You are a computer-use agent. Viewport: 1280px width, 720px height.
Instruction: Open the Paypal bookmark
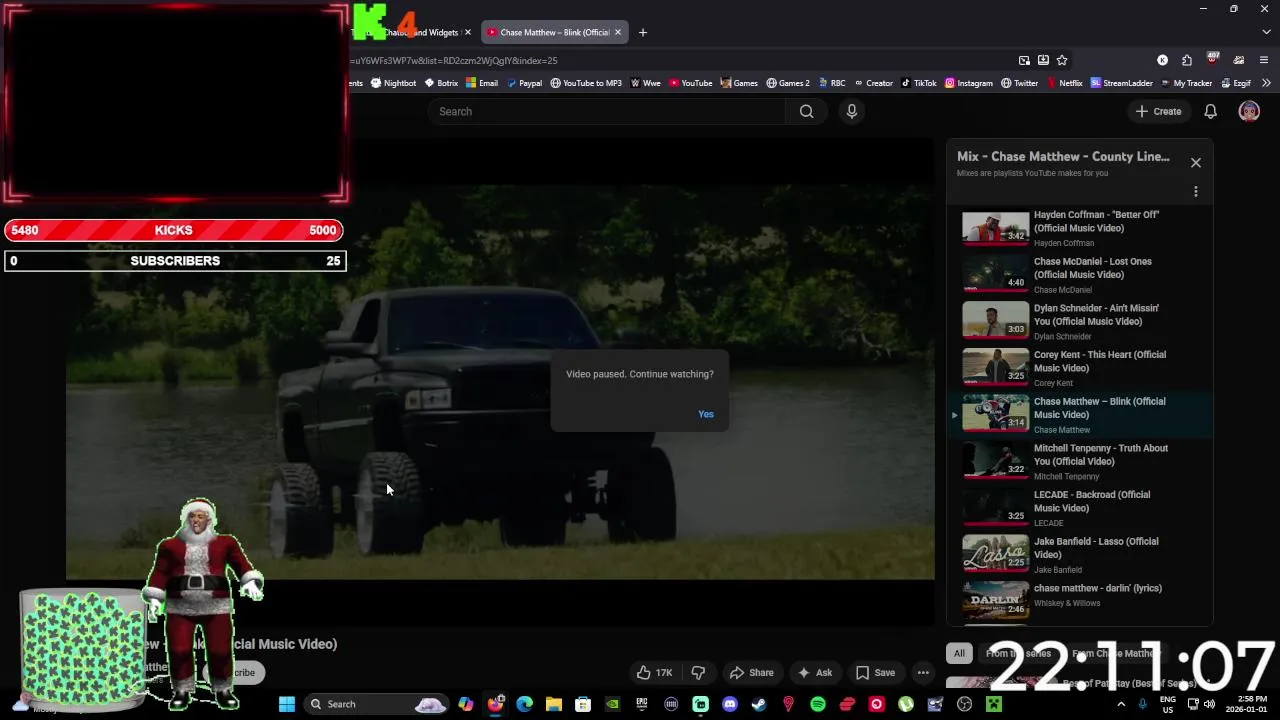(524, 83)
